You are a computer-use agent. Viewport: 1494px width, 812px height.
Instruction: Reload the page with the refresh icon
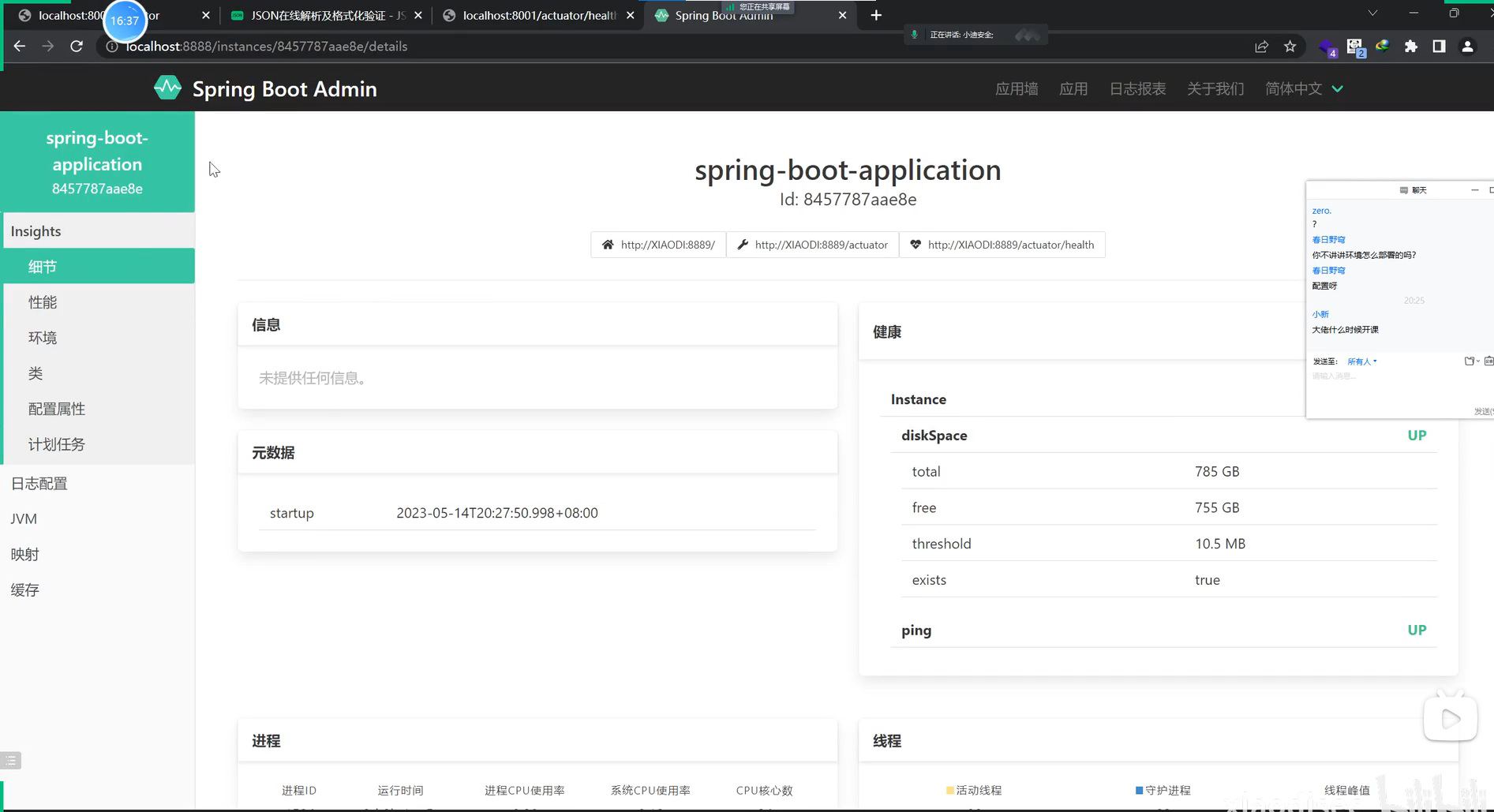(77, 47)
